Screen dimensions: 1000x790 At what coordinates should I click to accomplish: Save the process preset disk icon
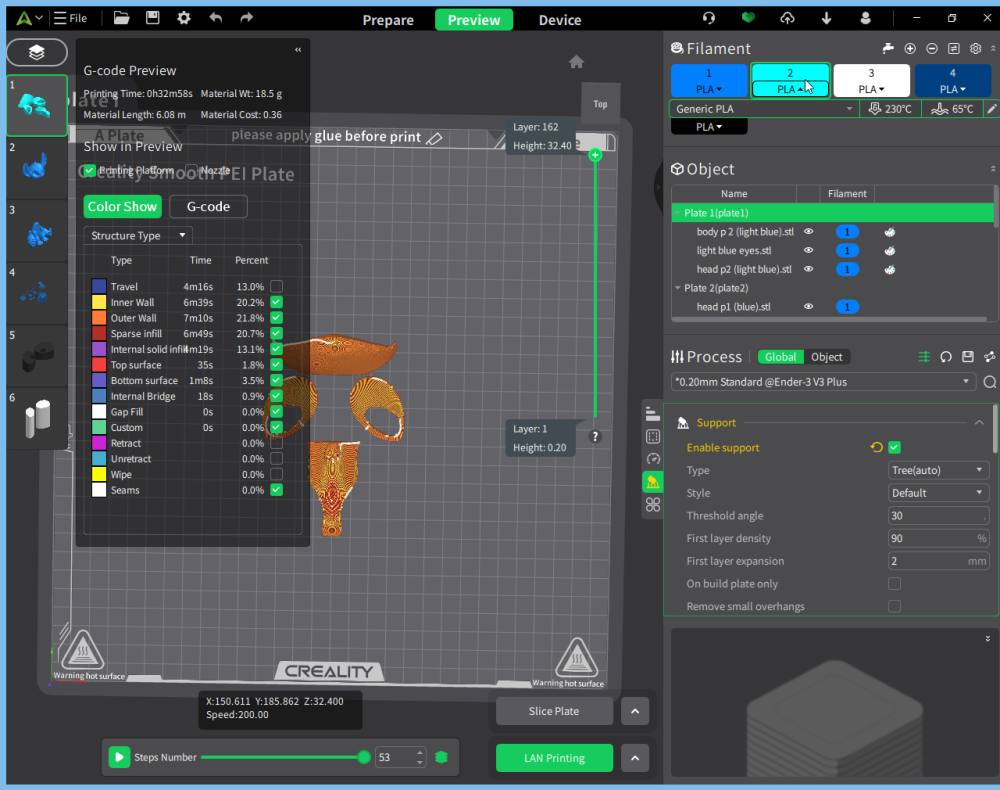967,357
